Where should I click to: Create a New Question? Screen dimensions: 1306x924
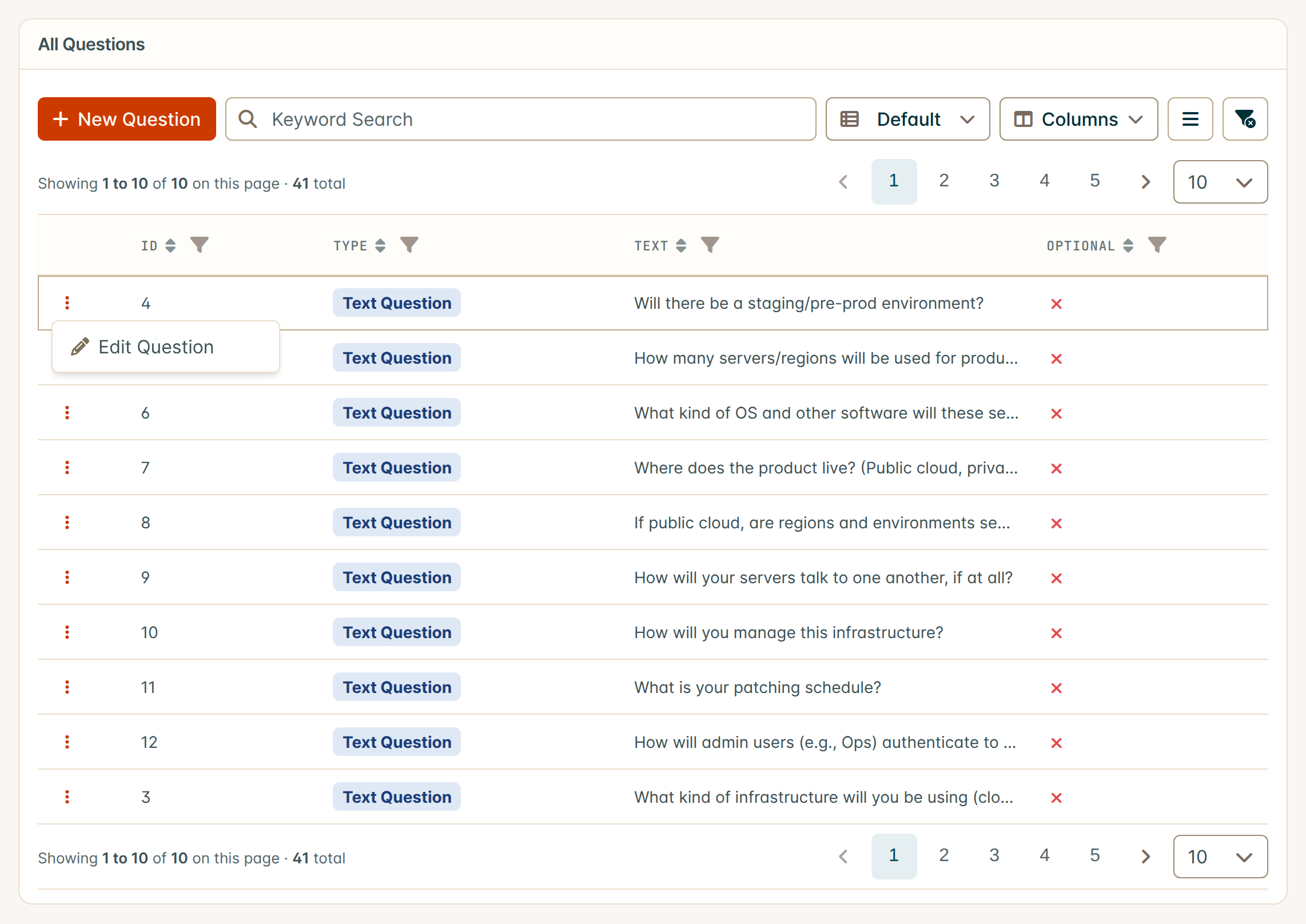[x=127, y=119]
